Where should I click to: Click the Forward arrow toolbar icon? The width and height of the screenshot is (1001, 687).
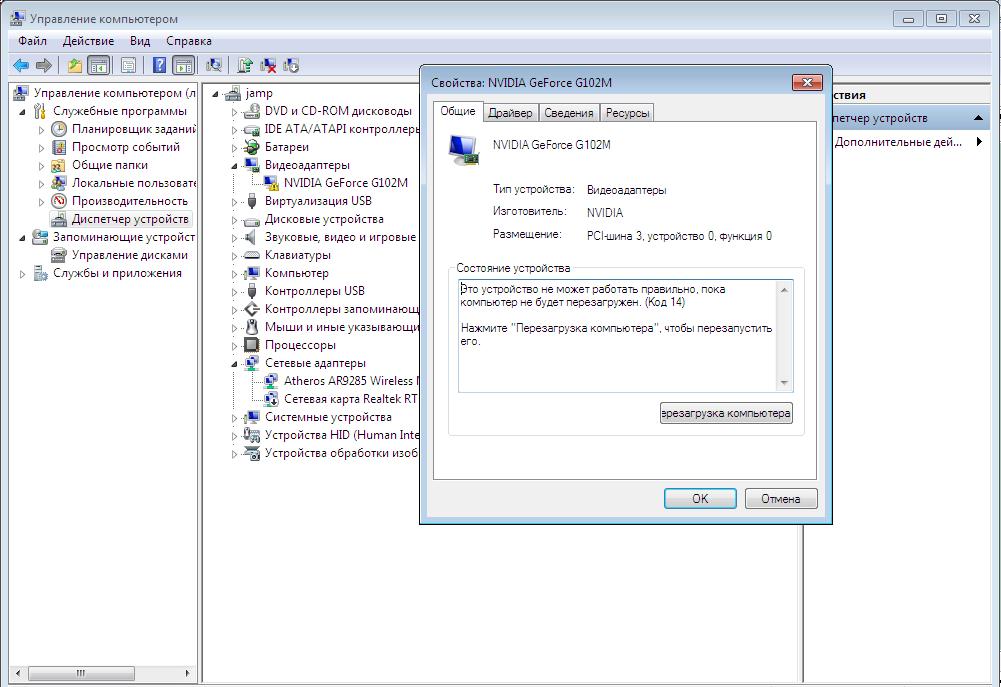coord(43,65)
